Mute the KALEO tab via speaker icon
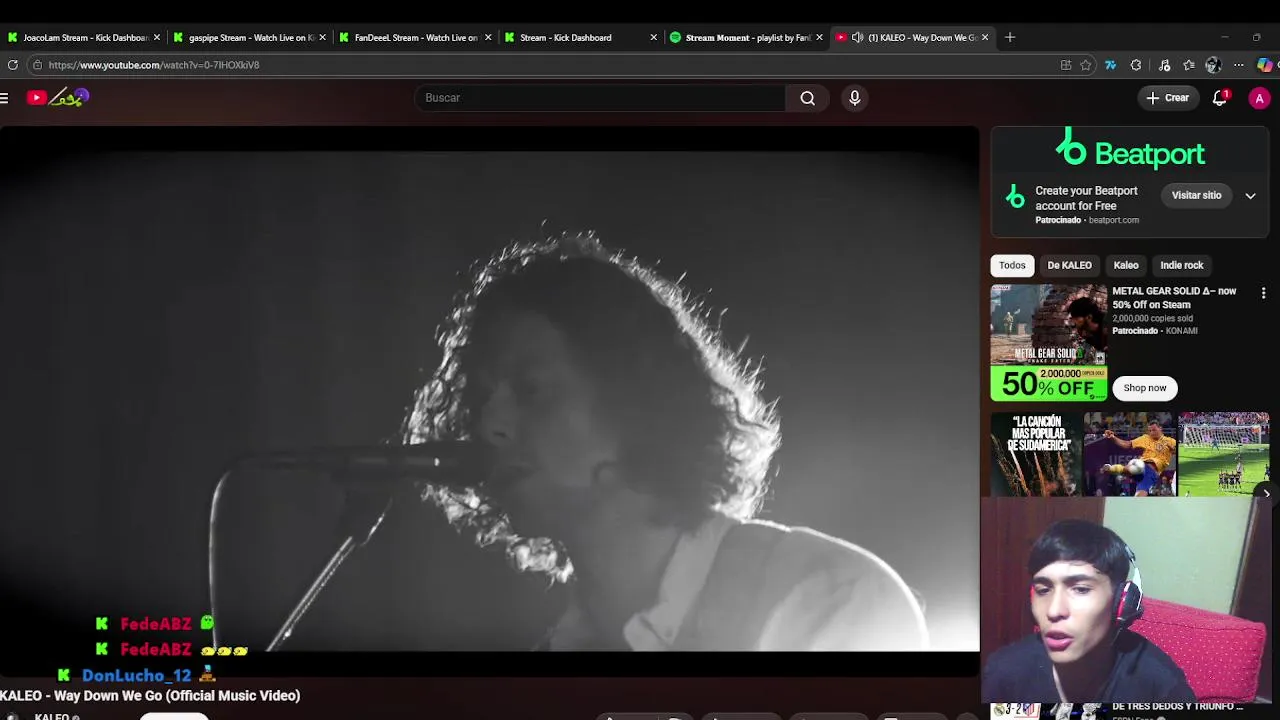 point(857,37)
